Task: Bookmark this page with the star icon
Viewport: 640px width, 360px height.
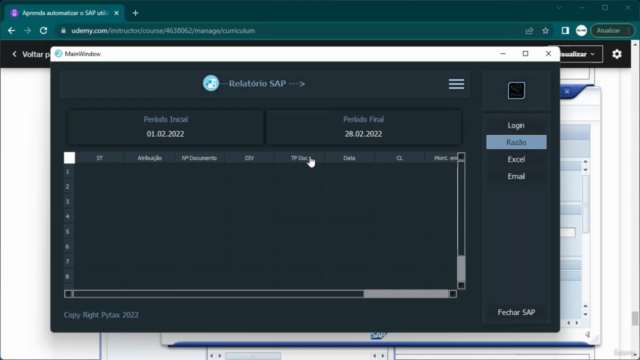Action: 545,31
